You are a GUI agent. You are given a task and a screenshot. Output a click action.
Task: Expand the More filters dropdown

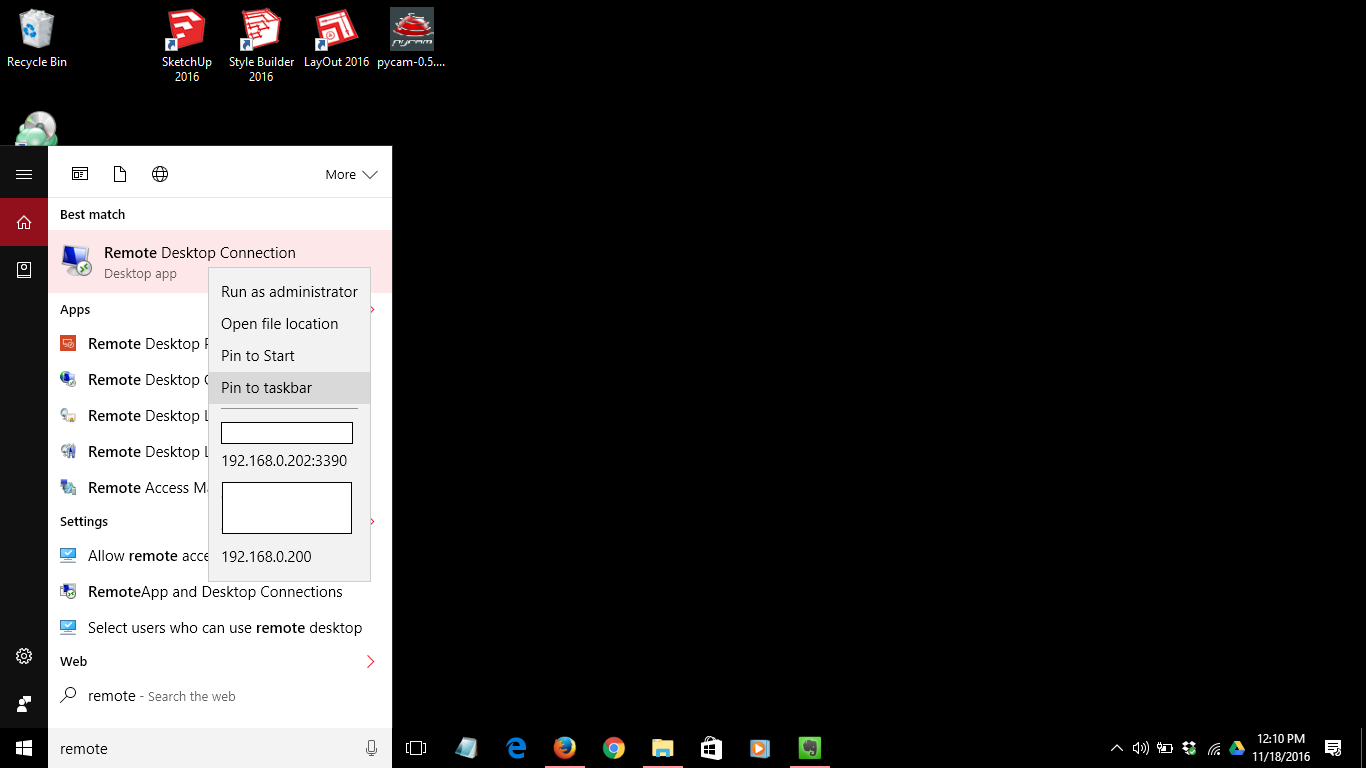(x=351, y=174)
